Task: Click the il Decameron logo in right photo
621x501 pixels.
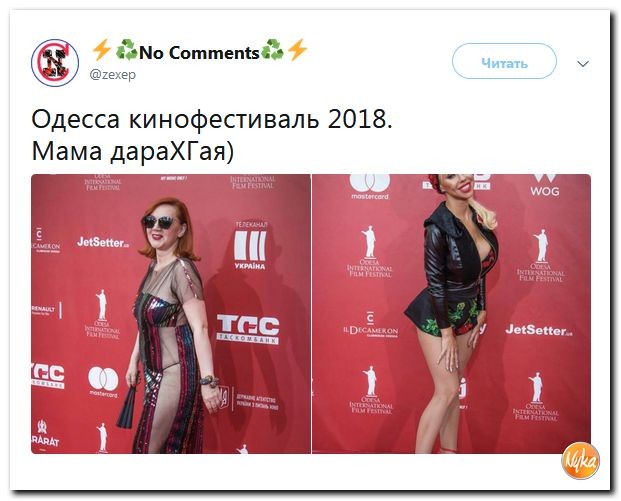Action: pyautogui.click(x=370, y=325)
